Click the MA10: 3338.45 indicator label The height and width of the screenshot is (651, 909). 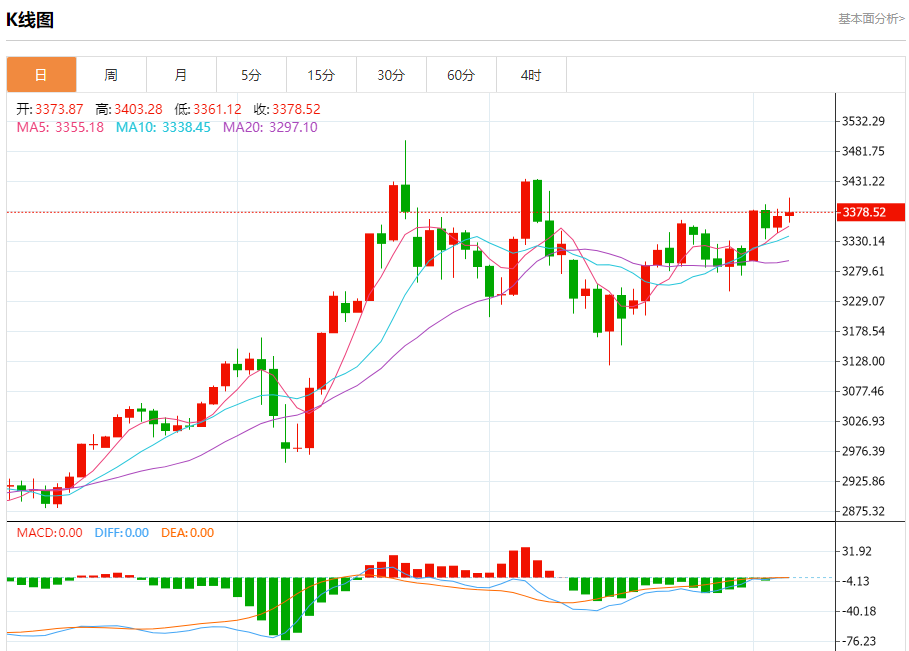163,127
